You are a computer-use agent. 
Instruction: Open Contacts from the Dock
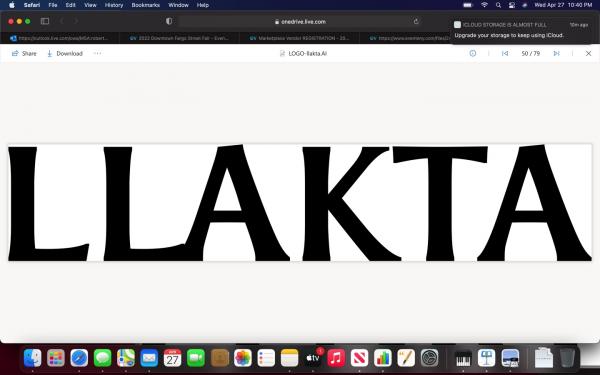pos(219,359)
